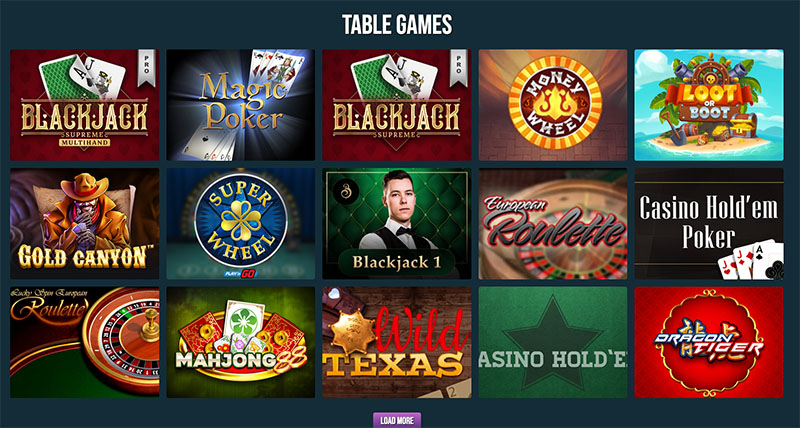Open Blackjack Supreme Multihand game
The width and height of the screenshot is (800, 428).
click(x=85, y=105)
